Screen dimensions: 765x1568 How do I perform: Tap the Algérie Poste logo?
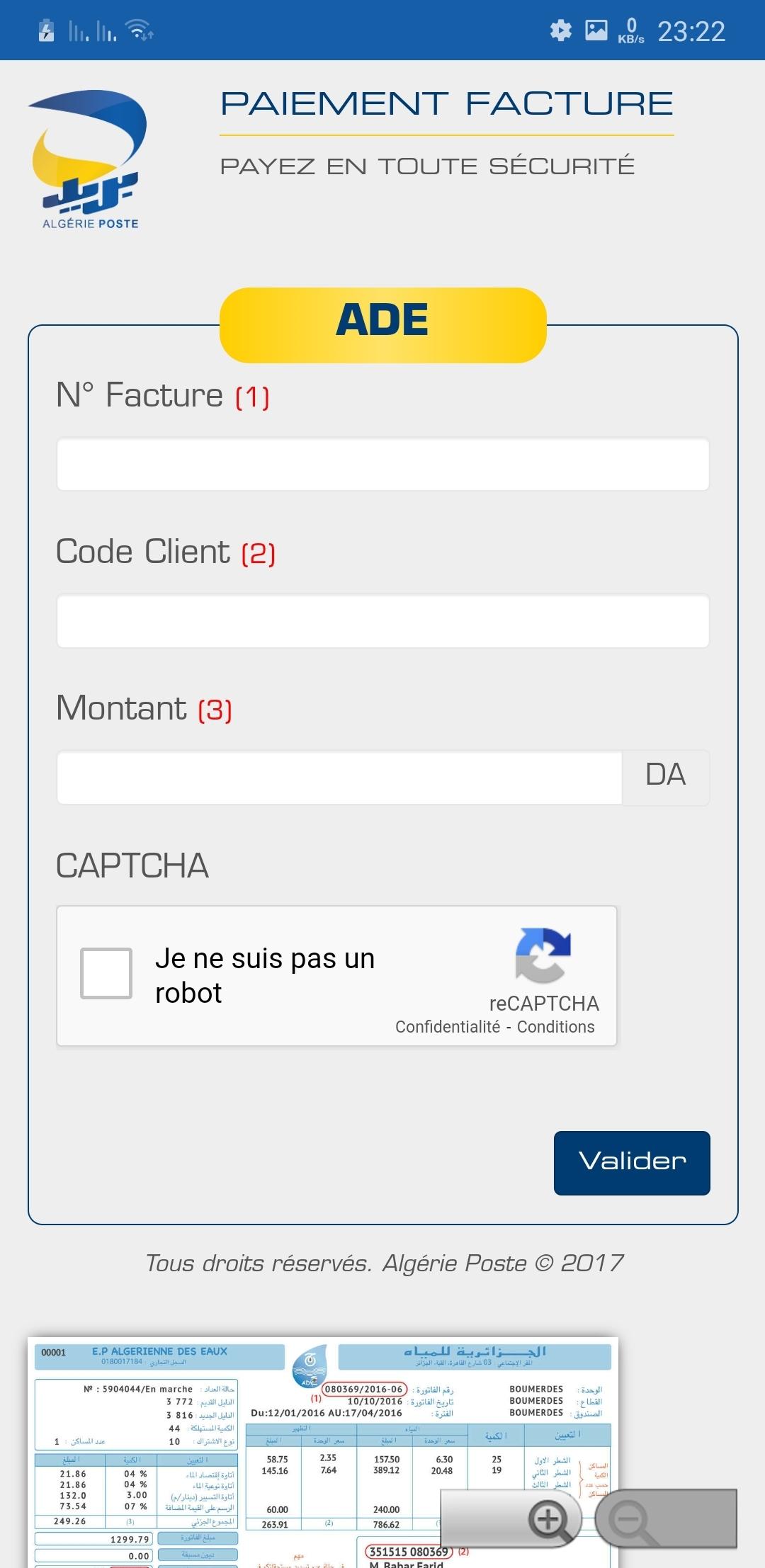coord(89,159)
